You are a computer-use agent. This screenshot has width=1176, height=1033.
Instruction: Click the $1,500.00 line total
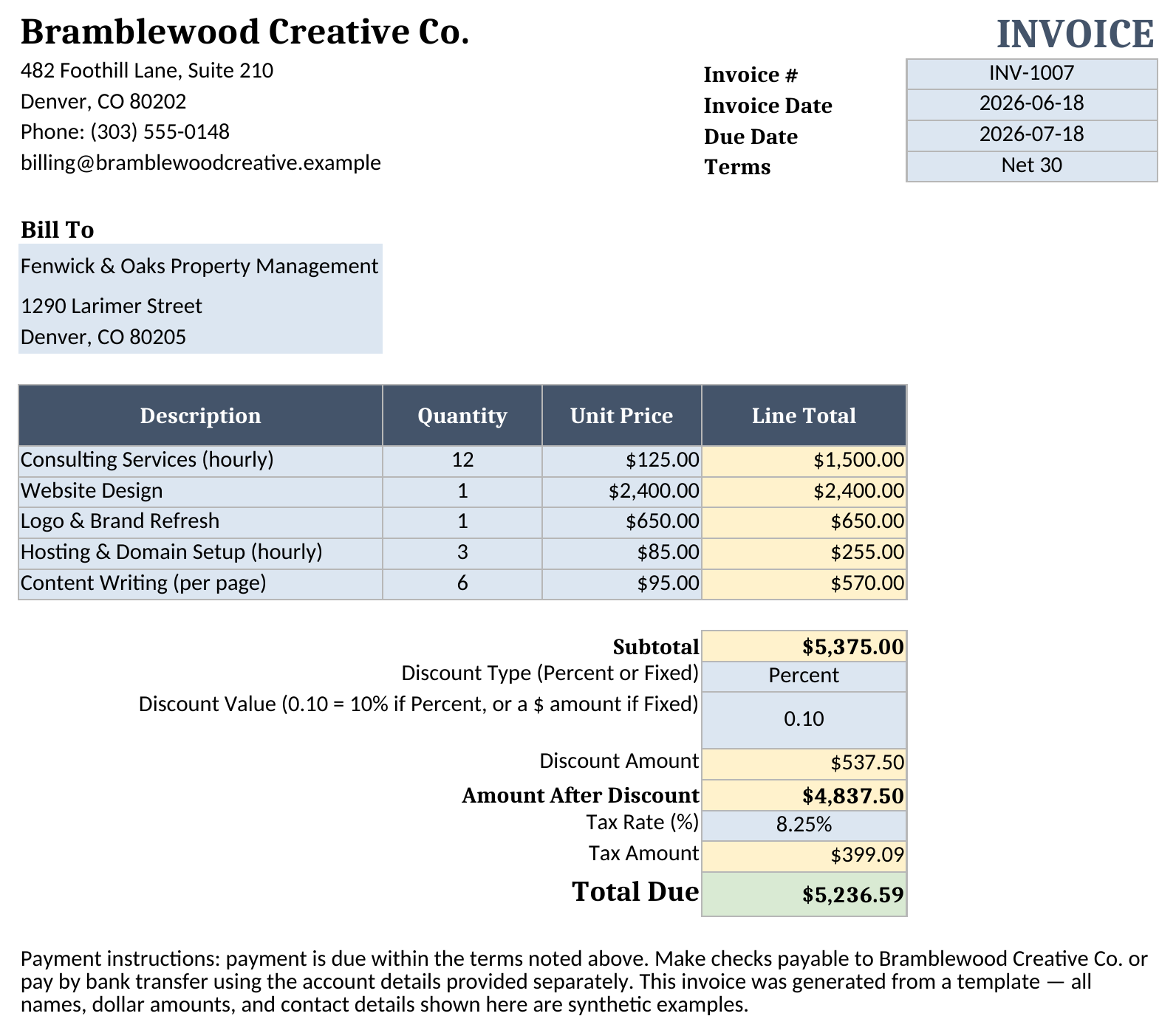tap(804, 461)
